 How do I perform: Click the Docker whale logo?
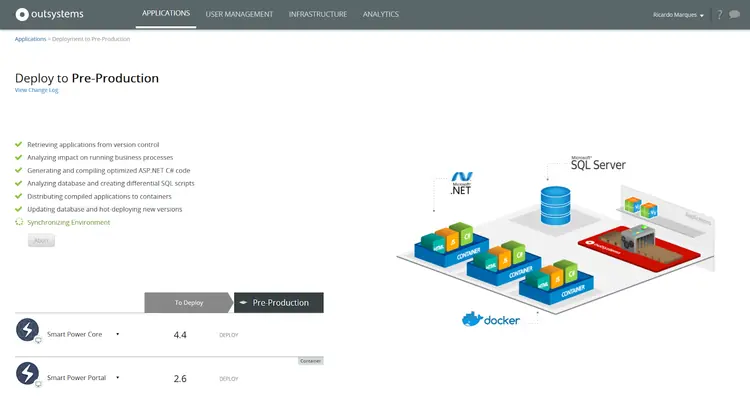(x=472, y=319)
